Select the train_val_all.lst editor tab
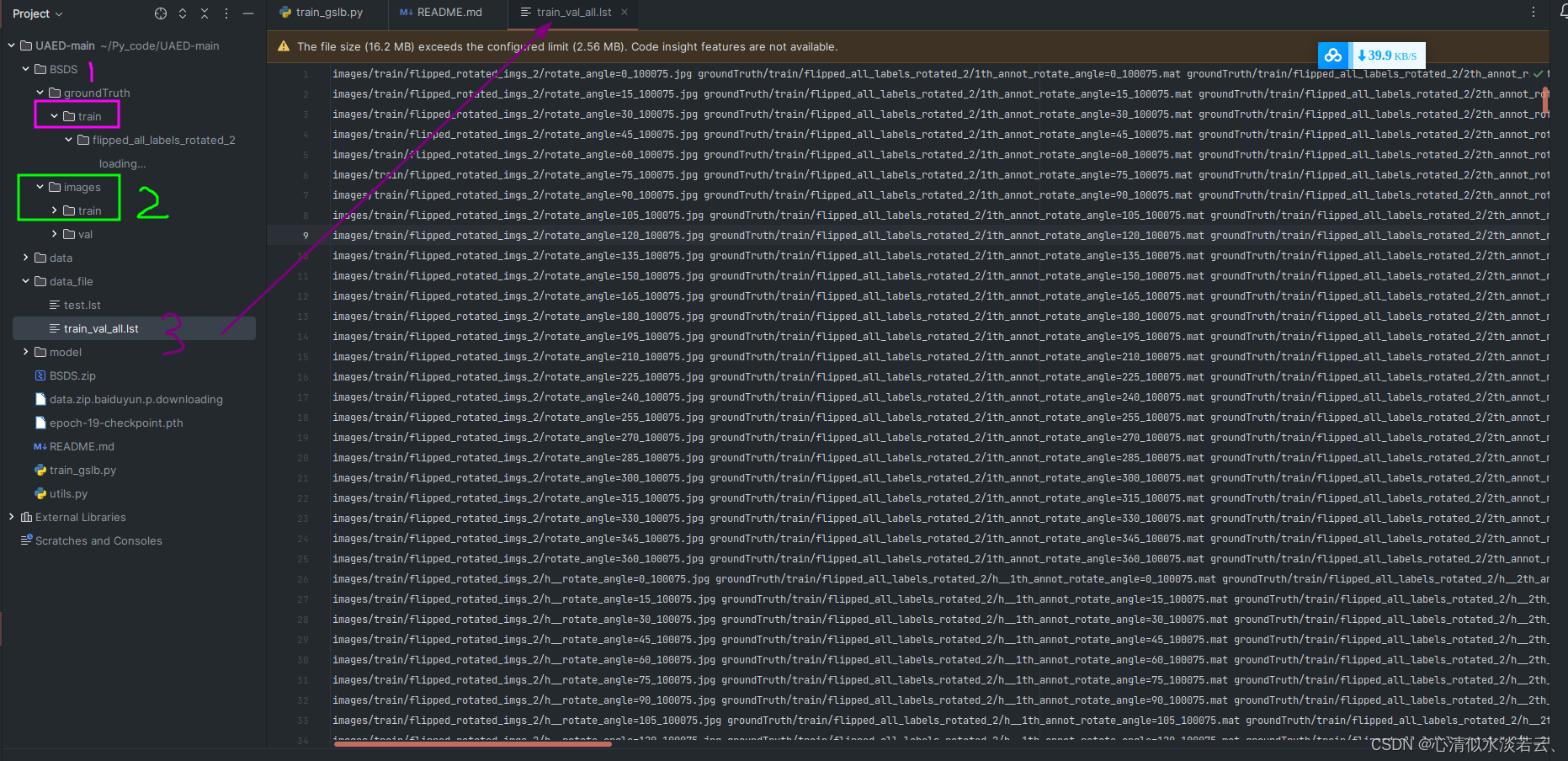The height and width of the screenshot is (761, 1568). [x=572, y=12]
